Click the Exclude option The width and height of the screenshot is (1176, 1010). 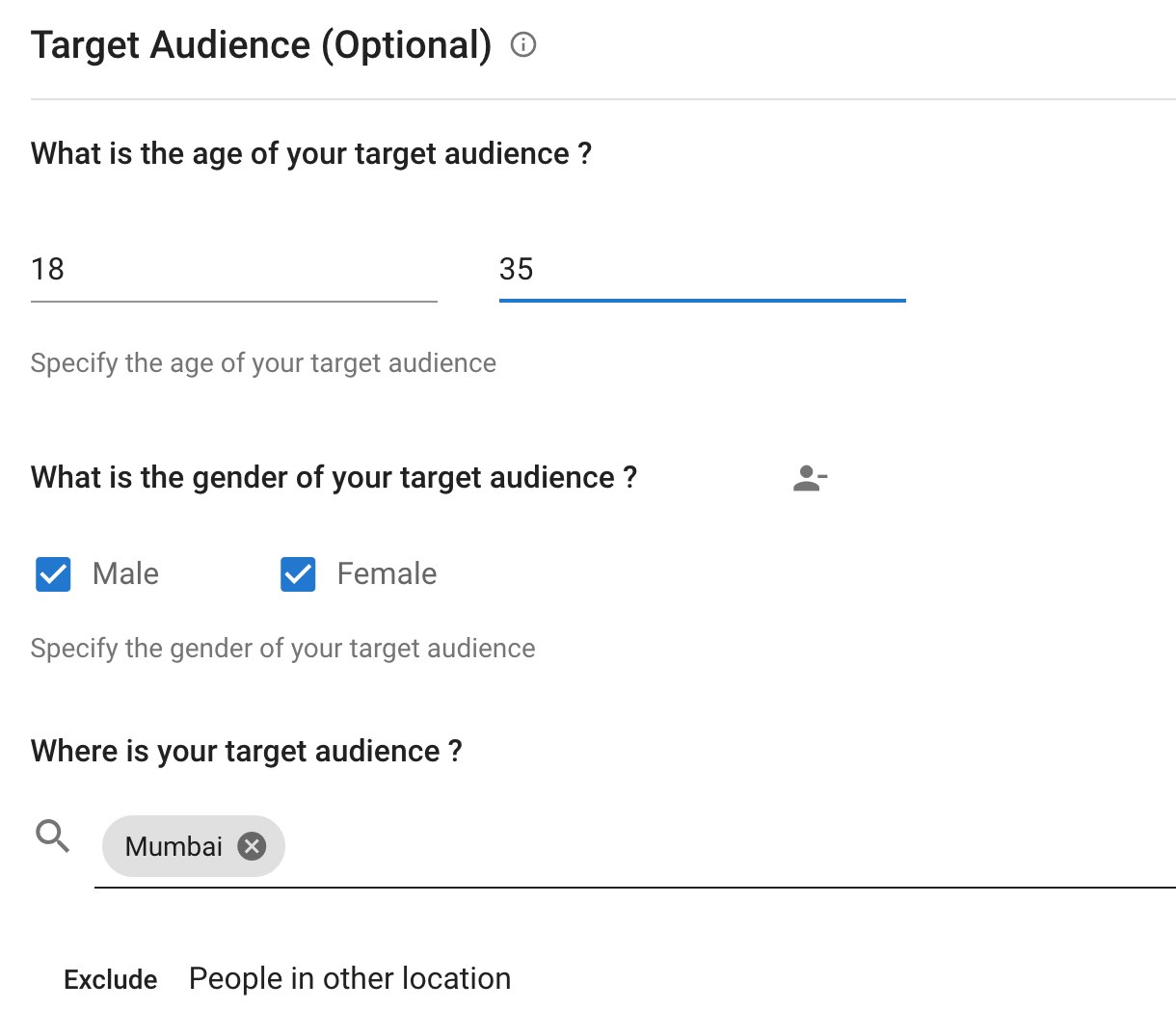click(110, 978)
